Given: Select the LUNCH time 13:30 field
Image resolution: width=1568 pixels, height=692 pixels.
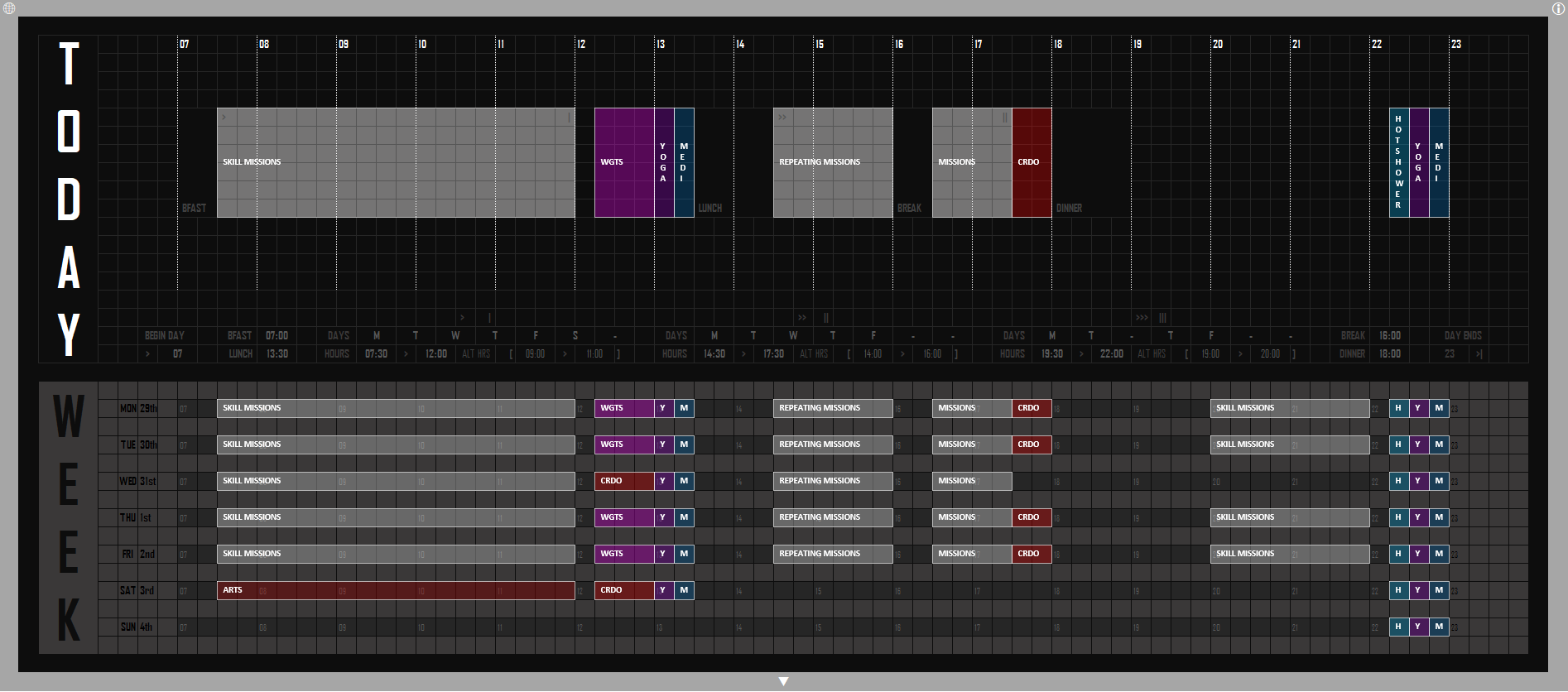Looking at the screenshot, I should click(277, 354).
